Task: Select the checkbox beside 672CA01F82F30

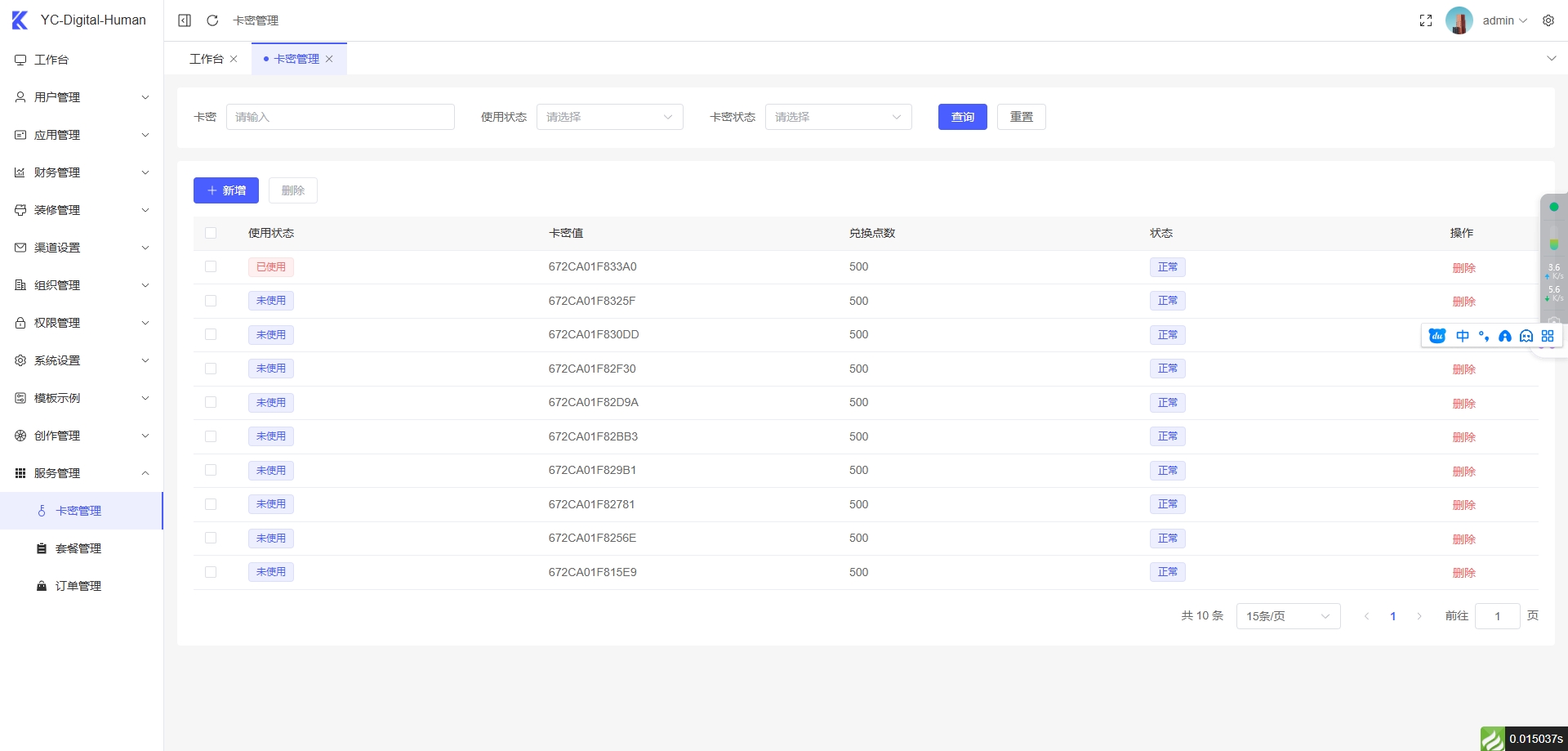Action: click(x=212, y=368)
